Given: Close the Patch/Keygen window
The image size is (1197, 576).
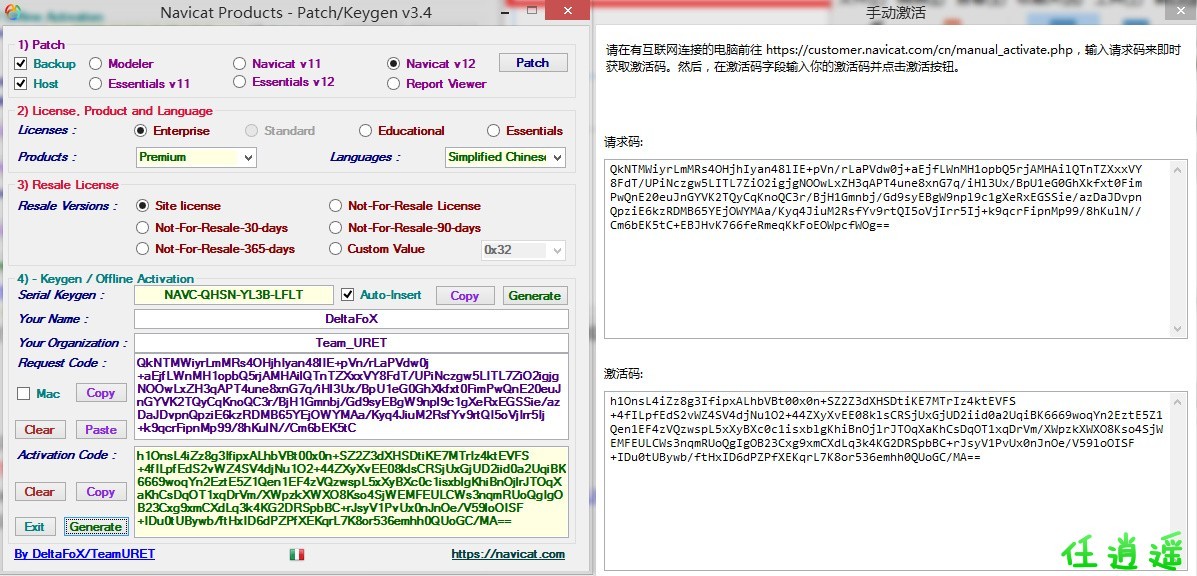Looking at the screenshot, I should point(565,11).
